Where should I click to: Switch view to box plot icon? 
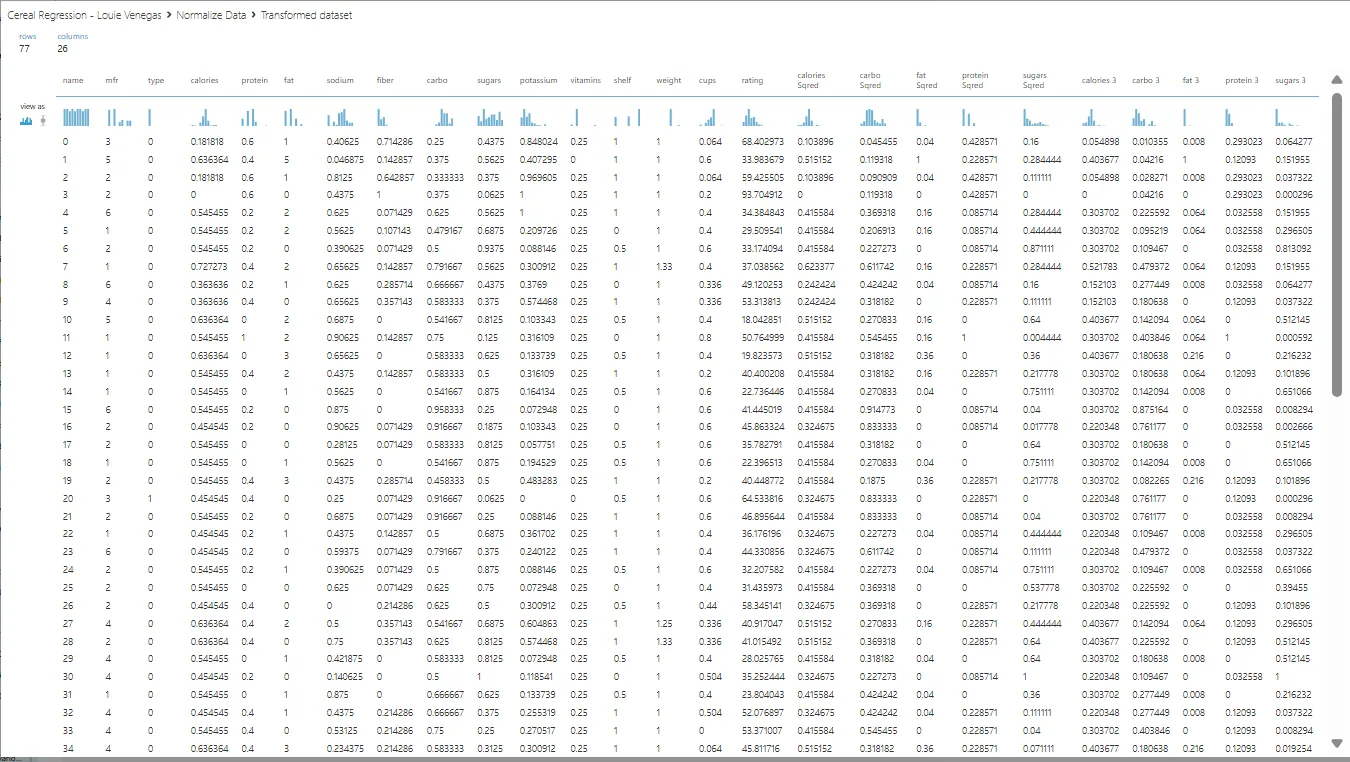(x=42, y=121)
